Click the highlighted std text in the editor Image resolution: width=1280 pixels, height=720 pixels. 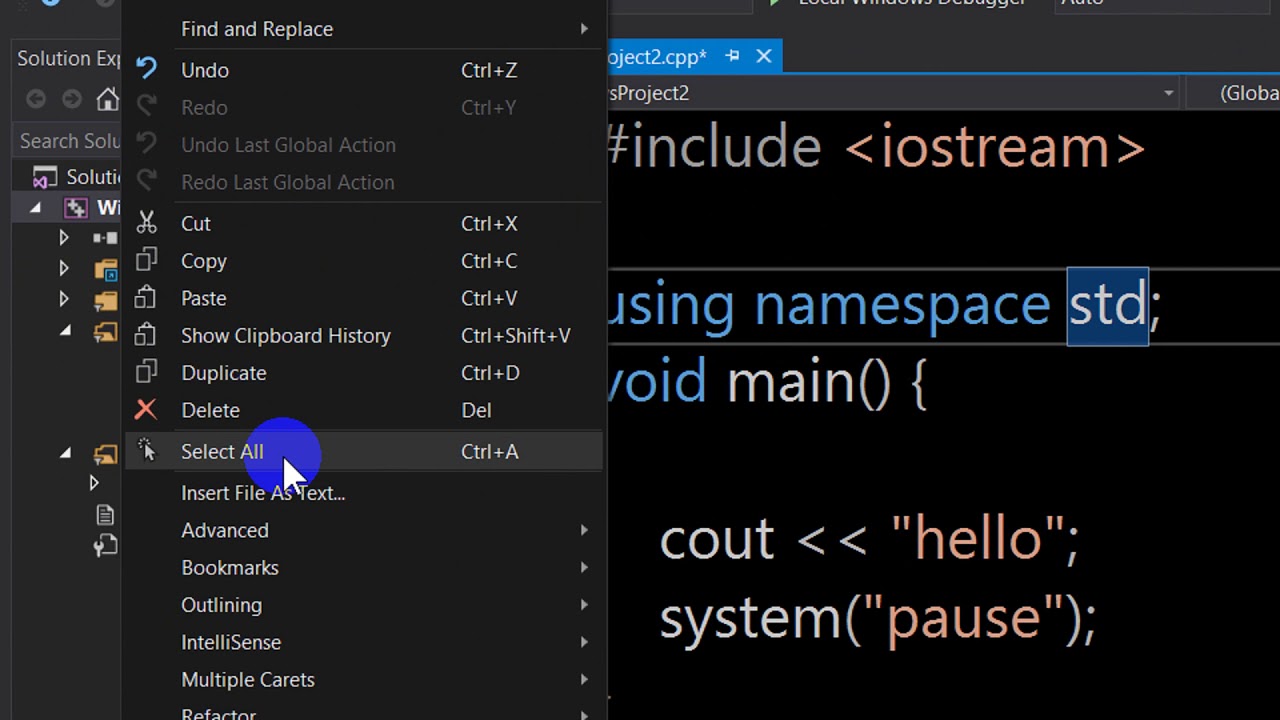click(x=1107, y=305)
